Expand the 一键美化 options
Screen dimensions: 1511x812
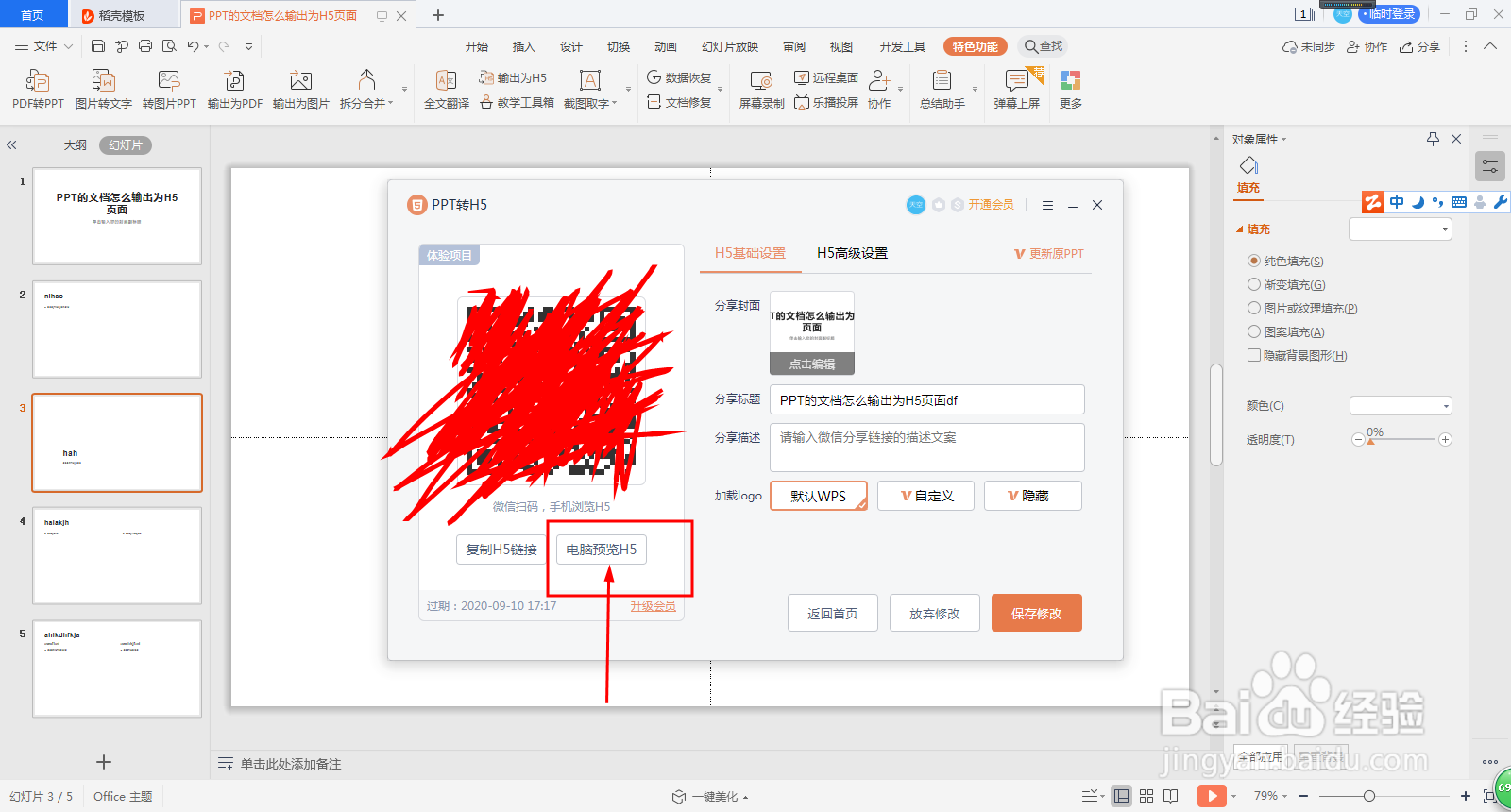745,798
